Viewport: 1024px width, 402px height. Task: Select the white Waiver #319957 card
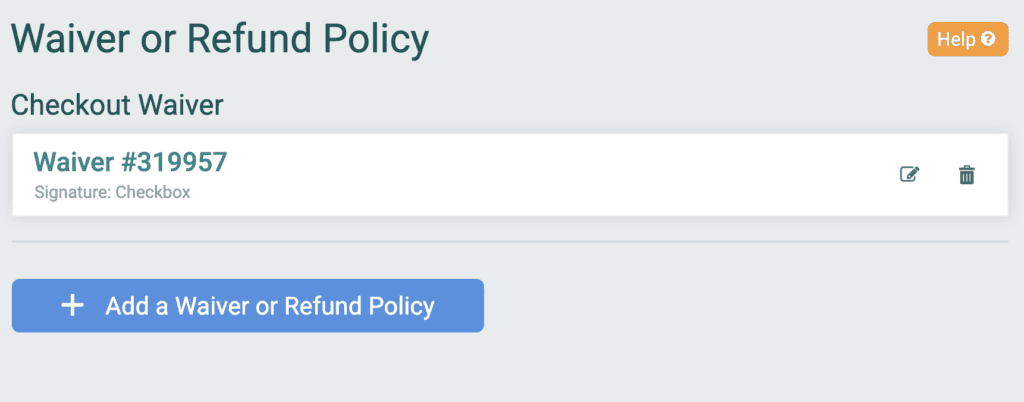point(510,175)
